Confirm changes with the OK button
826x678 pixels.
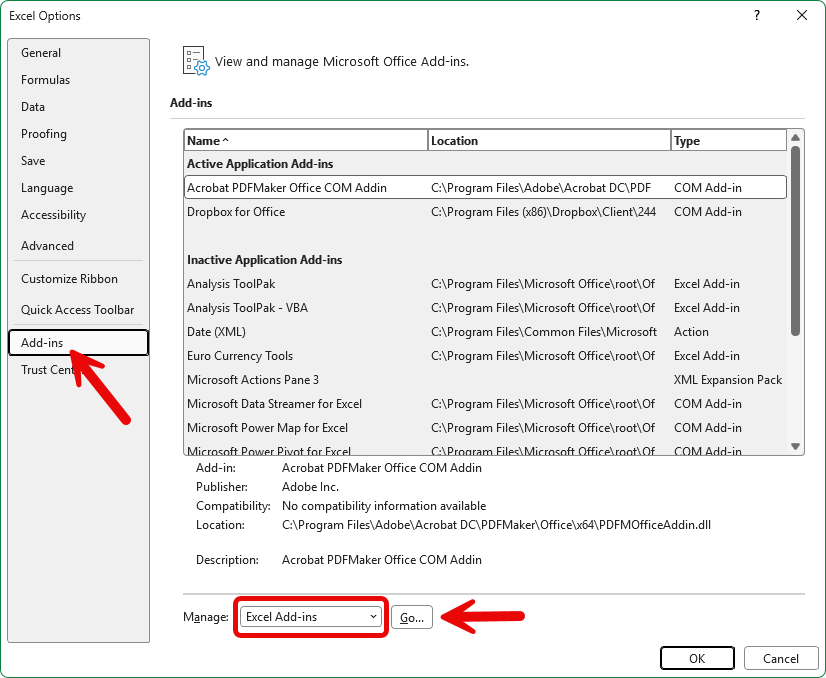point(697,658)
